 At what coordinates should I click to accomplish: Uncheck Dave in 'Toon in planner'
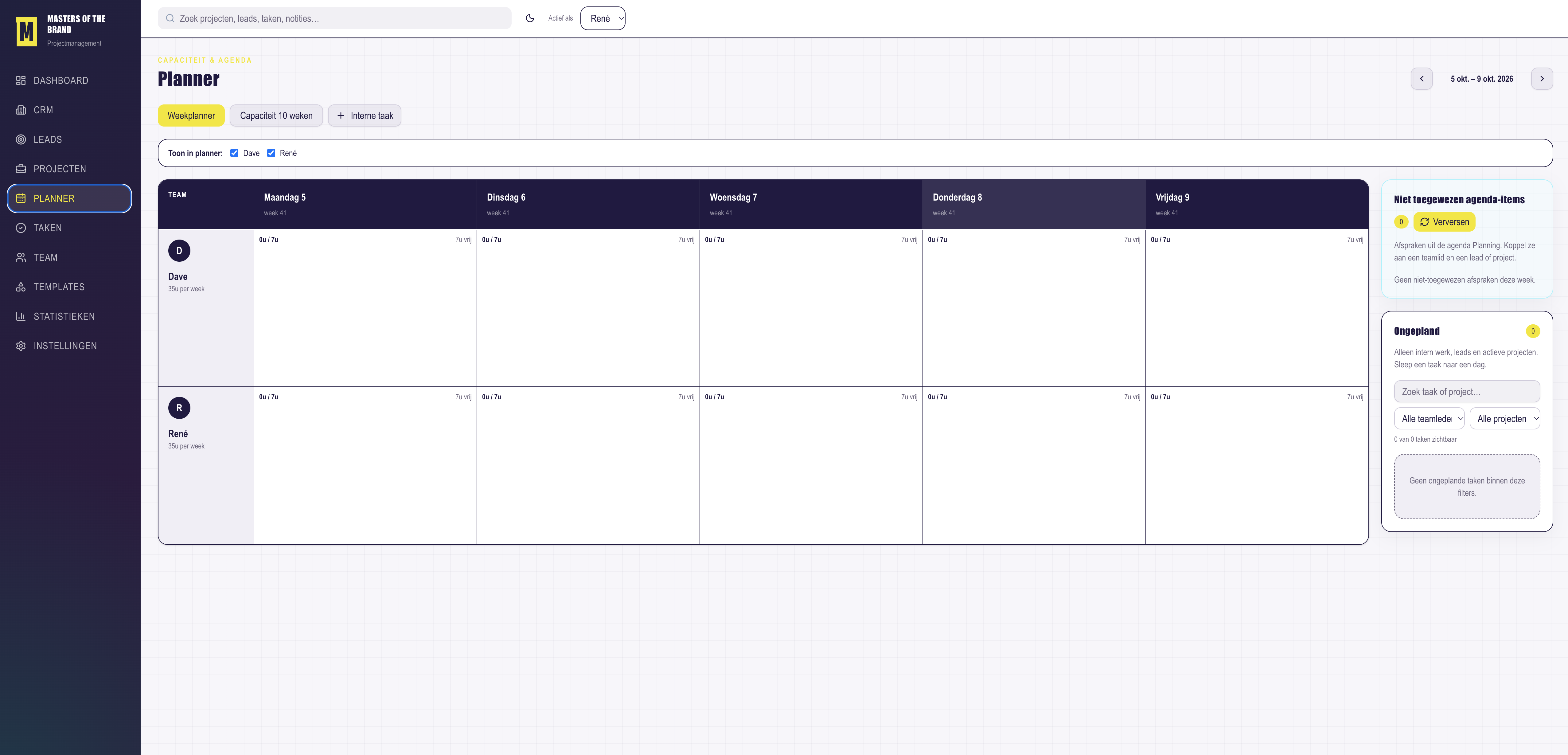pyautogui.click(x=234, y=153)
